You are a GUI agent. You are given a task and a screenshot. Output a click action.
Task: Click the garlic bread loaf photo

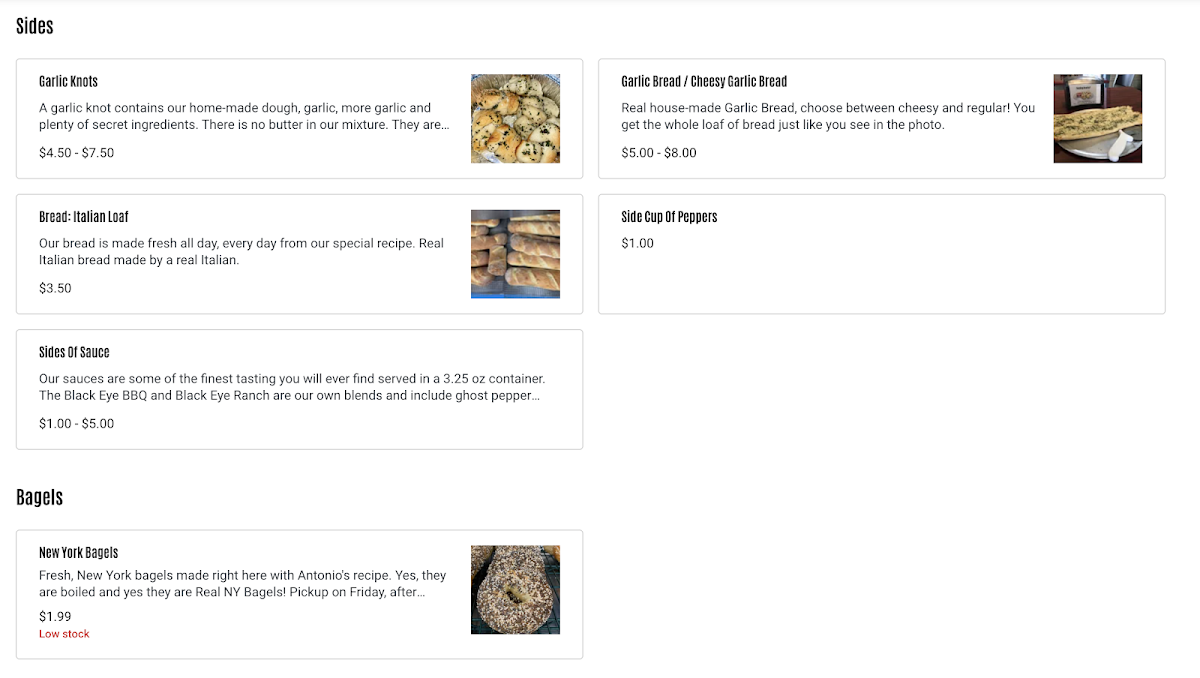tap(1097, 118)
